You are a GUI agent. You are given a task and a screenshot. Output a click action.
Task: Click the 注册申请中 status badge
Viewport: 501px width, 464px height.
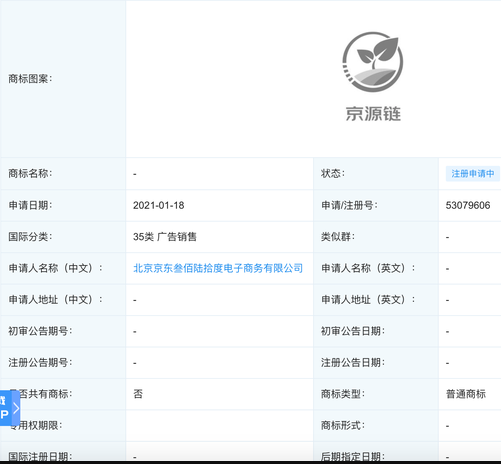(x=473, y=174)
